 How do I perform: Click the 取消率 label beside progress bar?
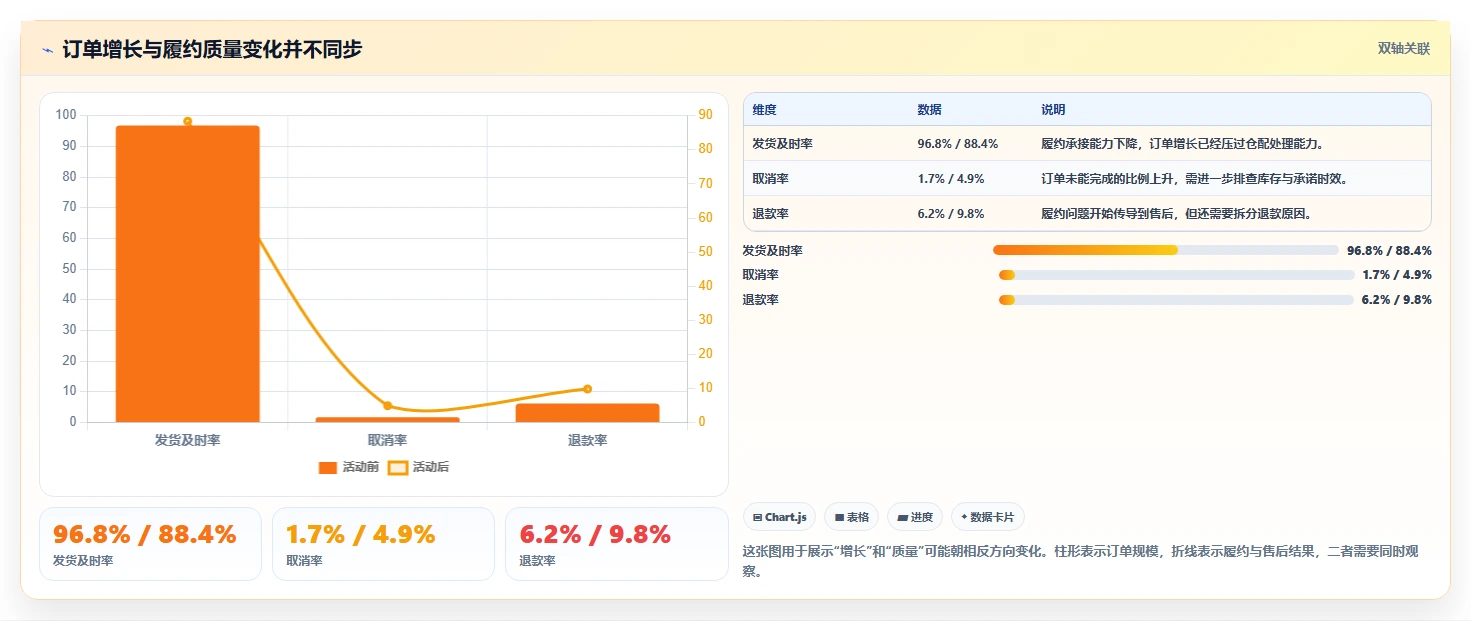tap(760, 275)
